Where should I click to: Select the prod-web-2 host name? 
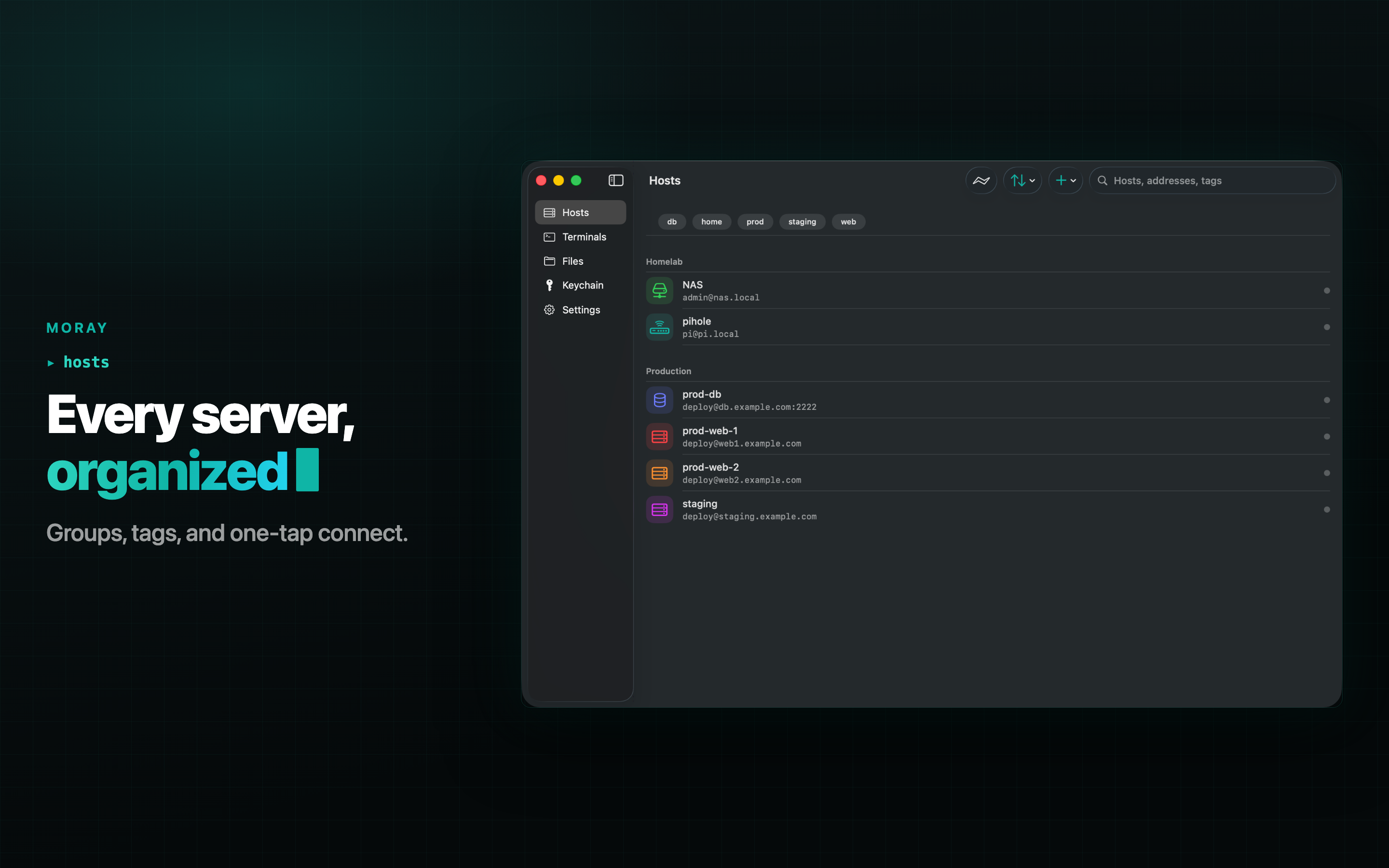pyautogui.click(x=710, y=467)
